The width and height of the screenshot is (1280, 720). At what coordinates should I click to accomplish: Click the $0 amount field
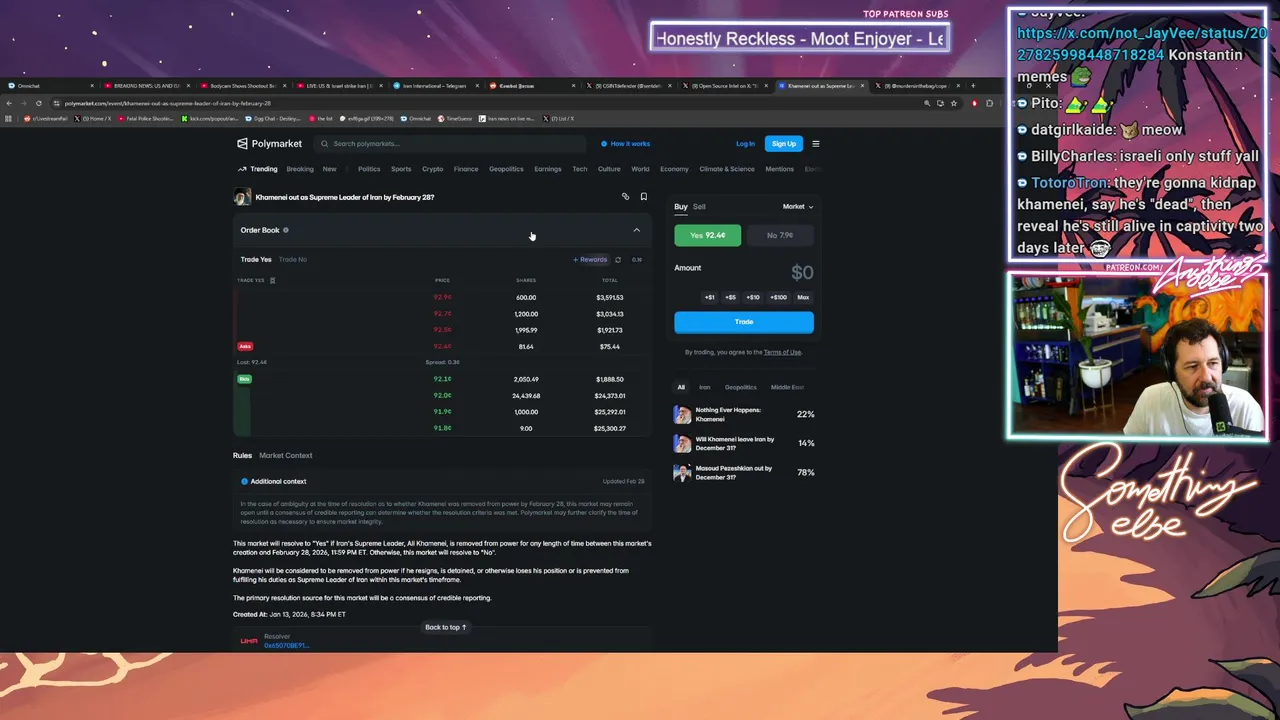point(801,272)
